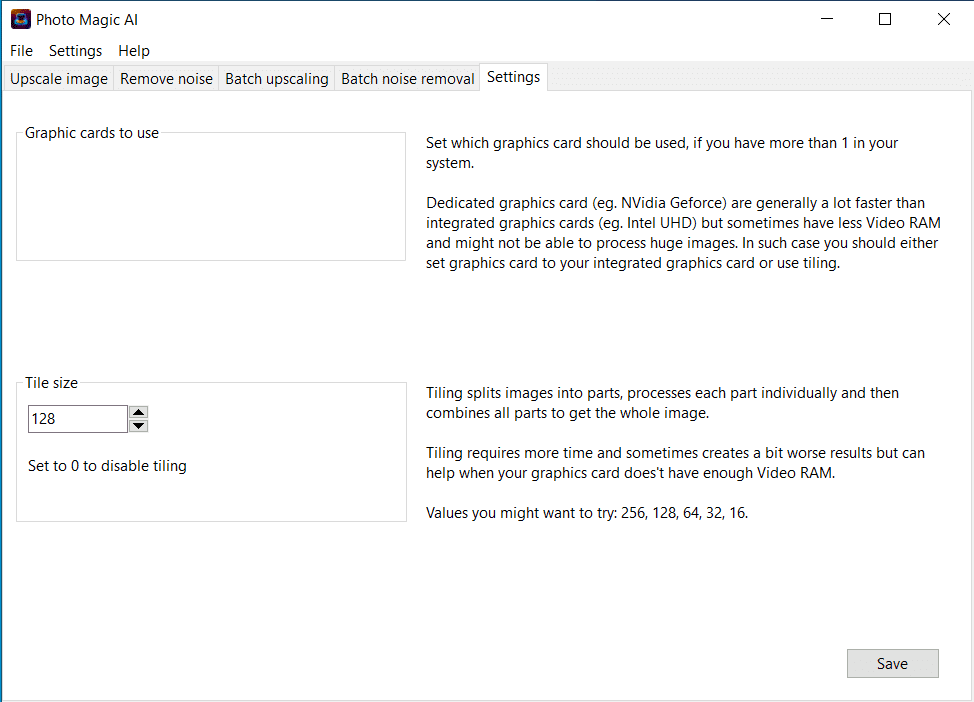The height and width of the screenshot is (702, 974).
Task: Open the File menu
Action: (x=21, y=51)
